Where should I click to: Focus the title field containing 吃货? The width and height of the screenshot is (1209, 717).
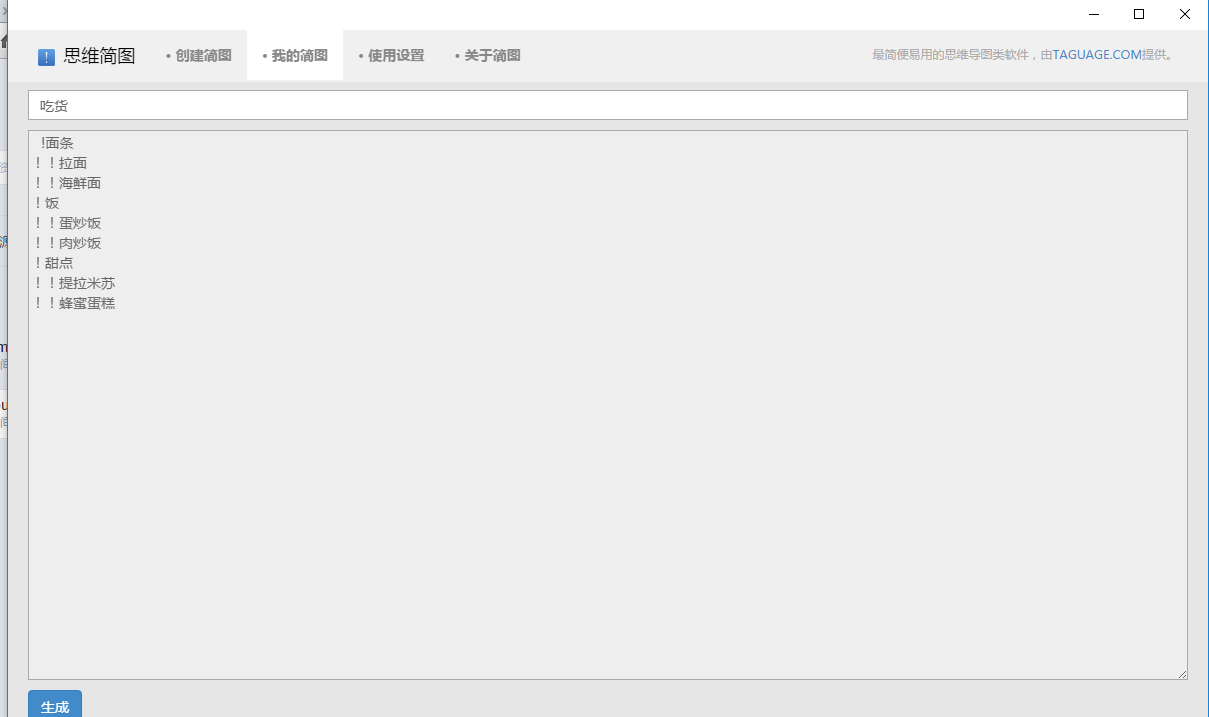608,105
